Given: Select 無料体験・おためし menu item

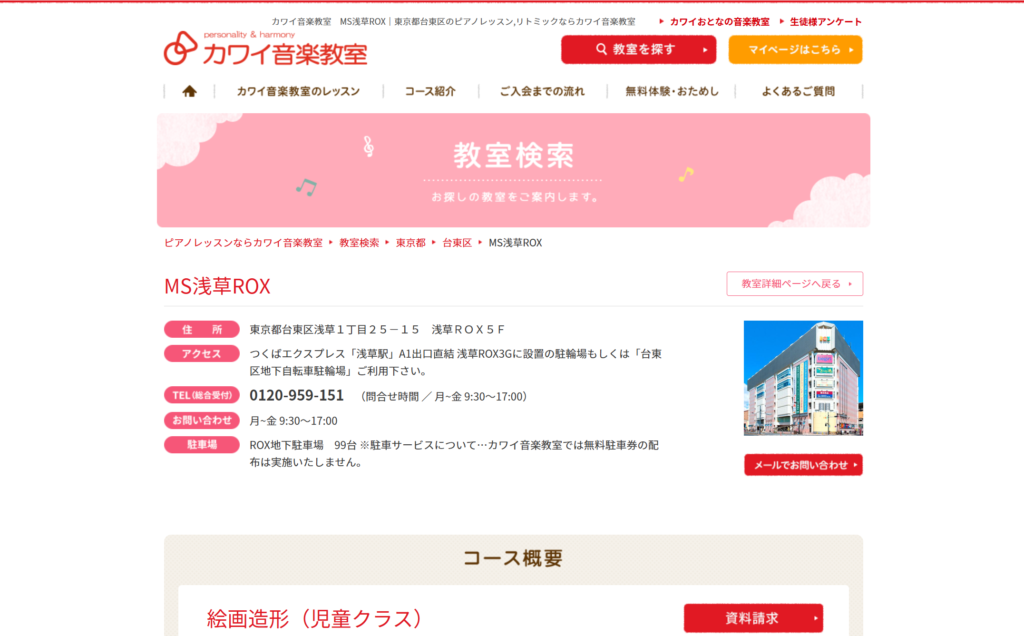Looking at the screenshot, I should click(672, 91).
